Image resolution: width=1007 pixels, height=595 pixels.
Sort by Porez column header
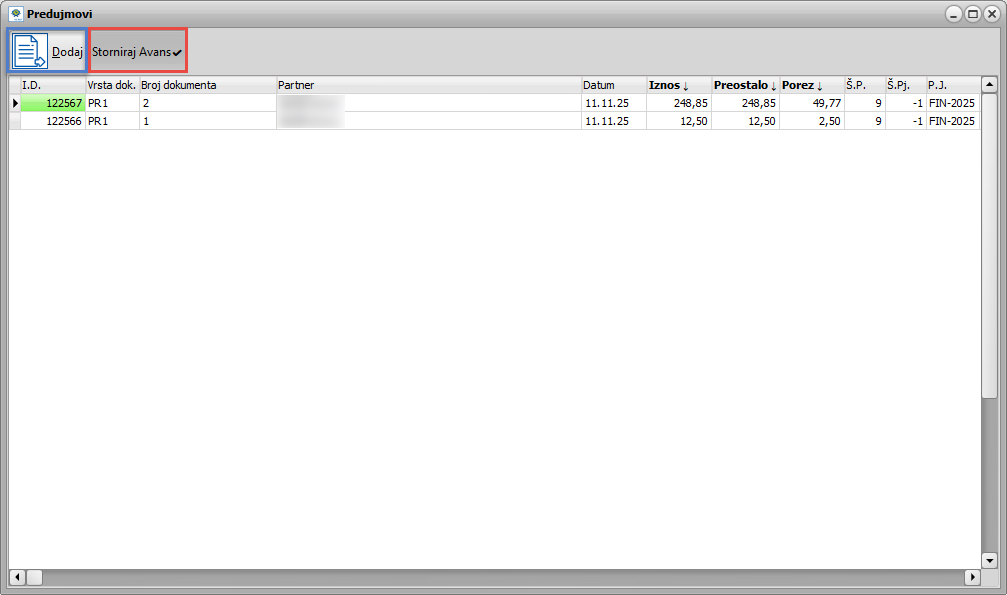809,85
